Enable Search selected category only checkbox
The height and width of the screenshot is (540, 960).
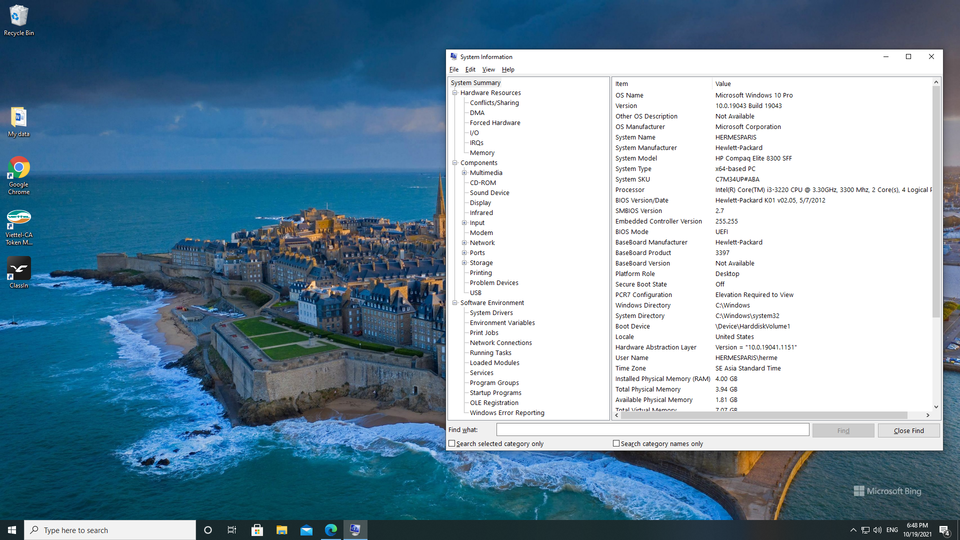(x=452, y=443)
